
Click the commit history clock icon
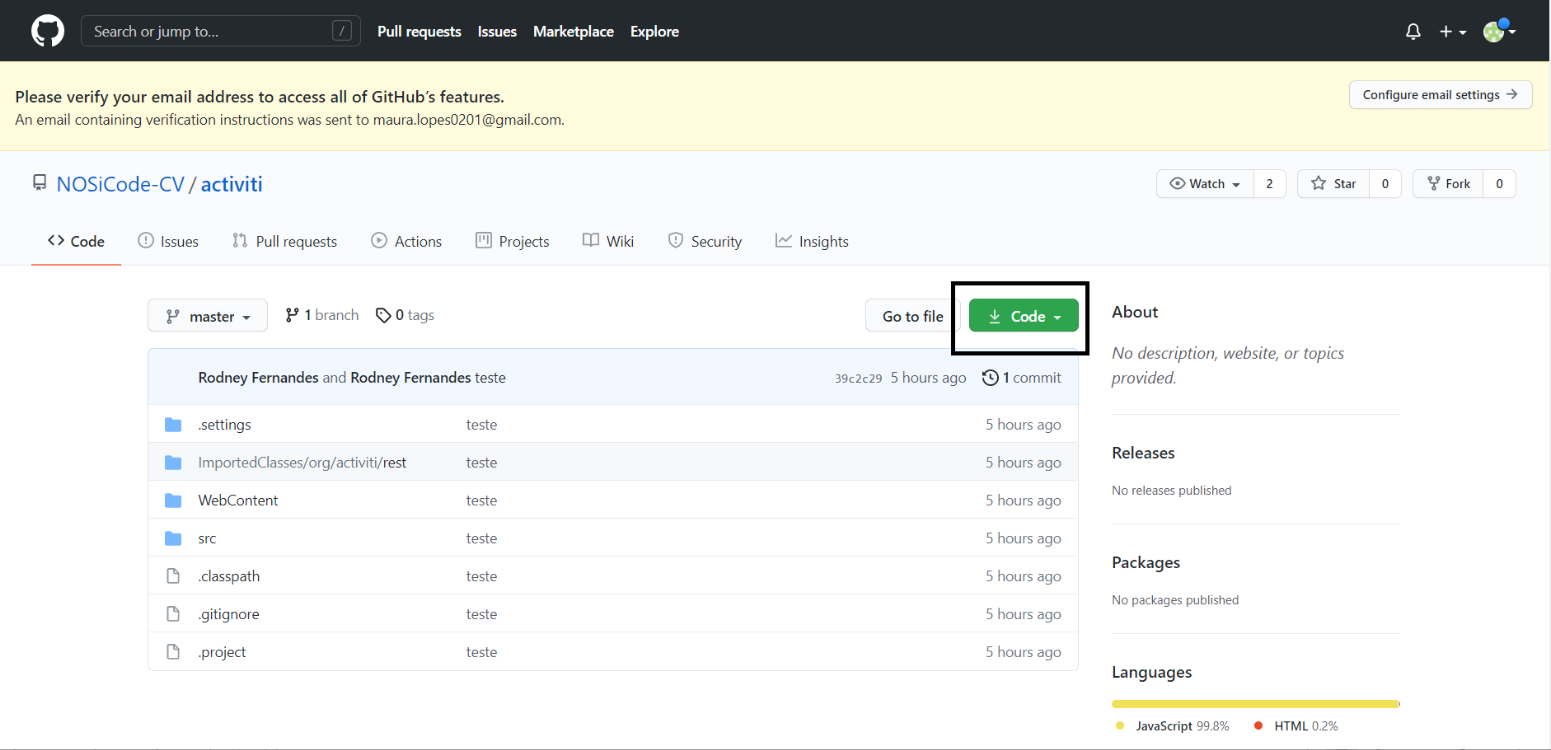(991, 378)
